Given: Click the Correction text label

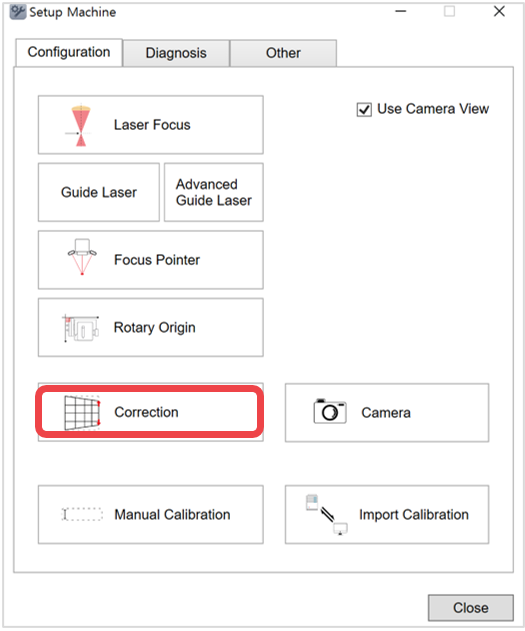Looking at the screenshot, I should [146, 412].
